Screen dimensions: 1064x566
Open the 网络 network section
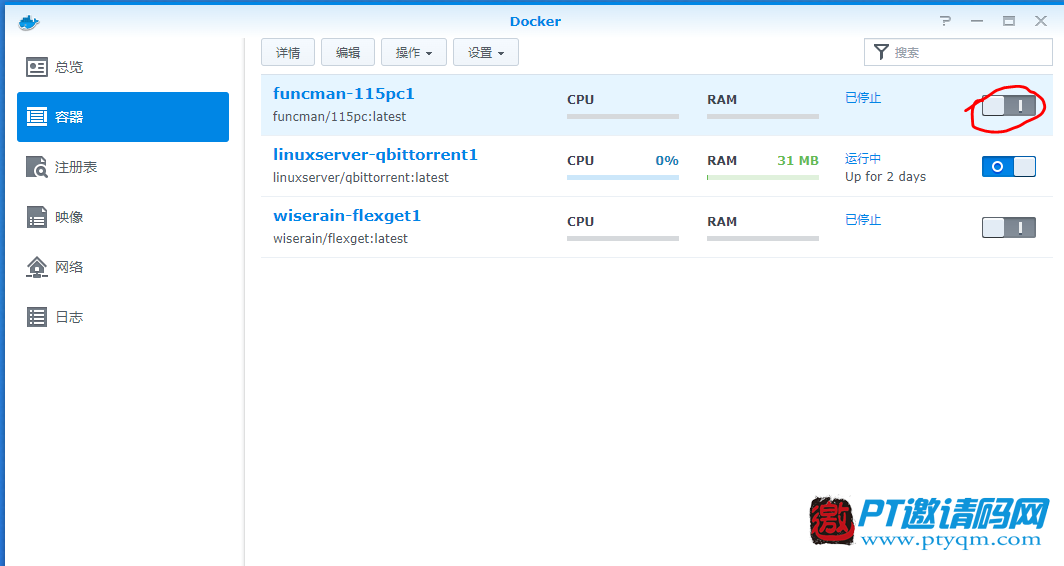[123, 267]
